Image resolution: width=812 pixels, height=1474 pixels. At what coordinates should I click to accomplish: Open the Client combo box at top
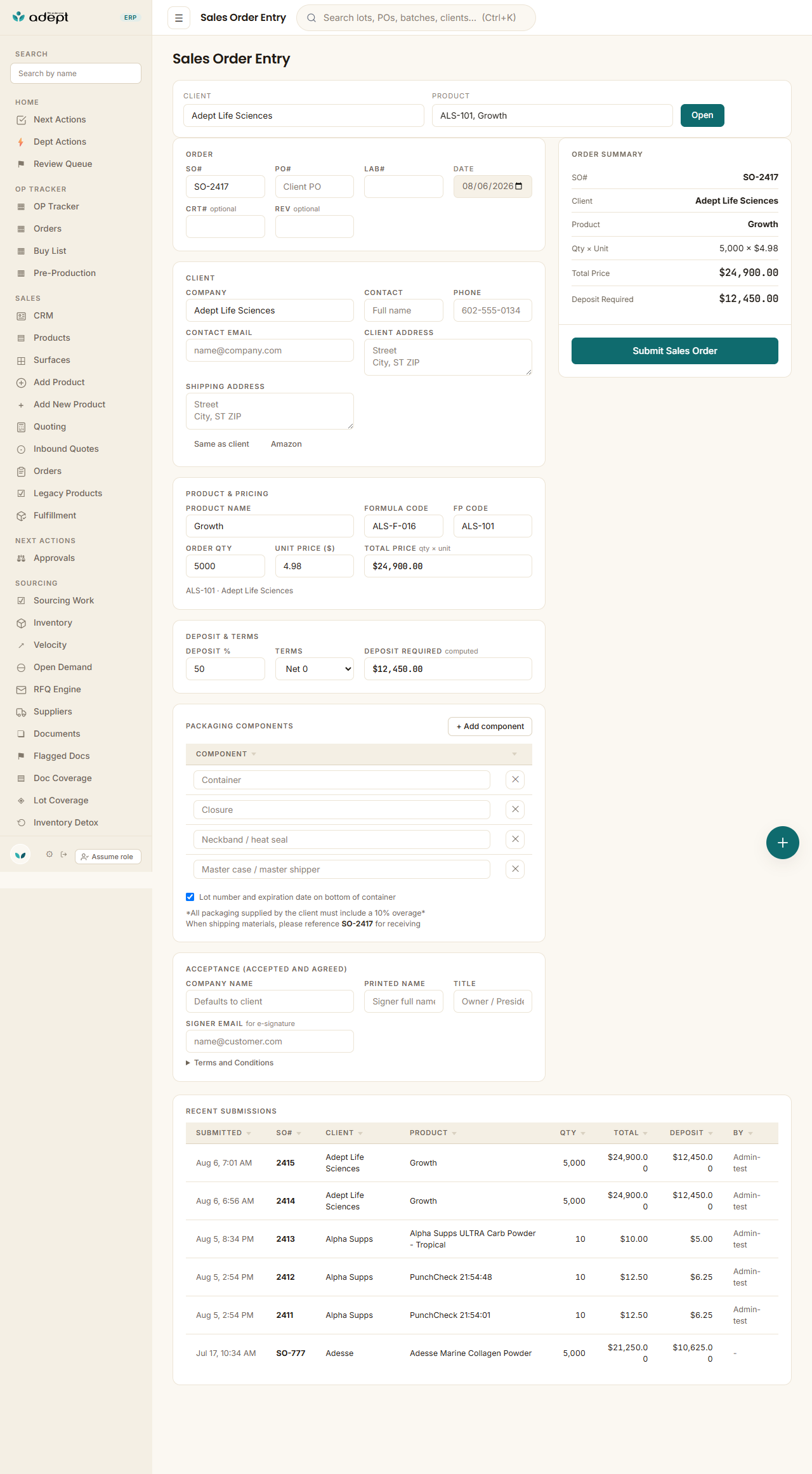pyautogui.click(x=304, y=115)
